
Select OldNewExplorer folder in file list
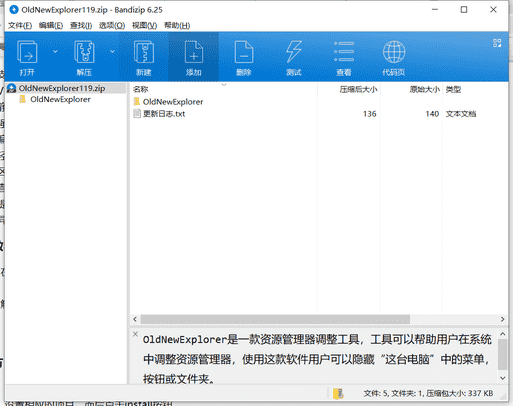[x=173, y=102]
